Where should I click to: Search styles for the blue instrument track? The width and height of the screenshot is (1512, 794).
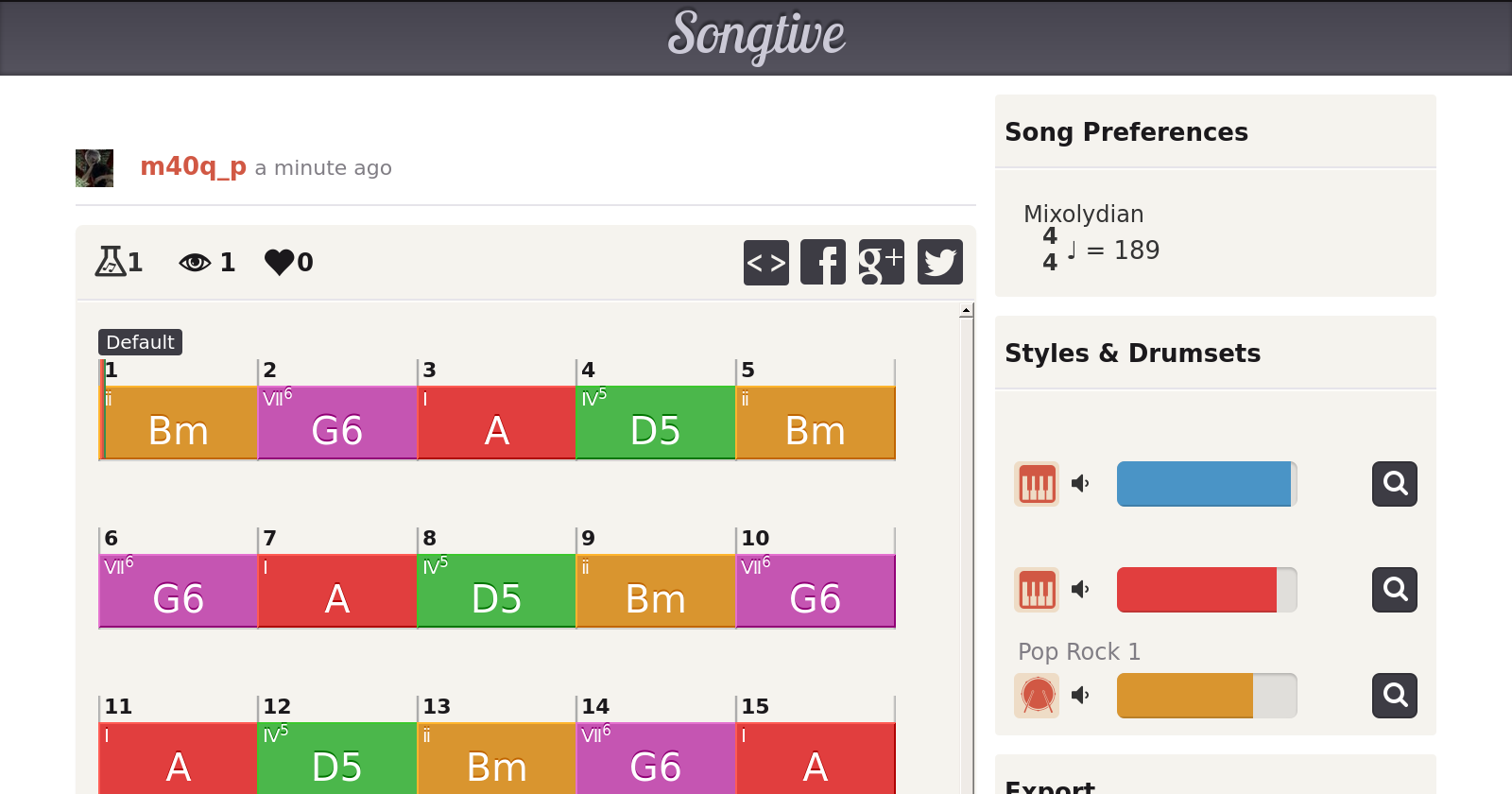[x=1394, y=484]
